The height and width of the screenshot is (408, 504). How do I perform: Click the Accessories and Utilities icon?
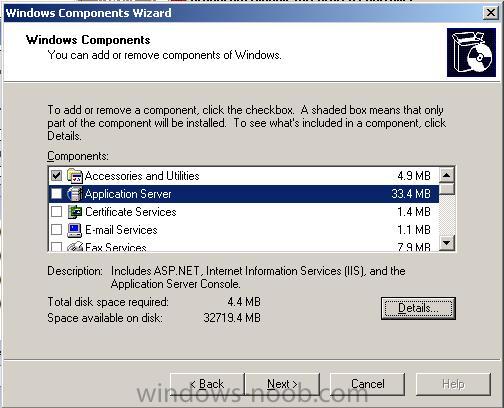74,176
